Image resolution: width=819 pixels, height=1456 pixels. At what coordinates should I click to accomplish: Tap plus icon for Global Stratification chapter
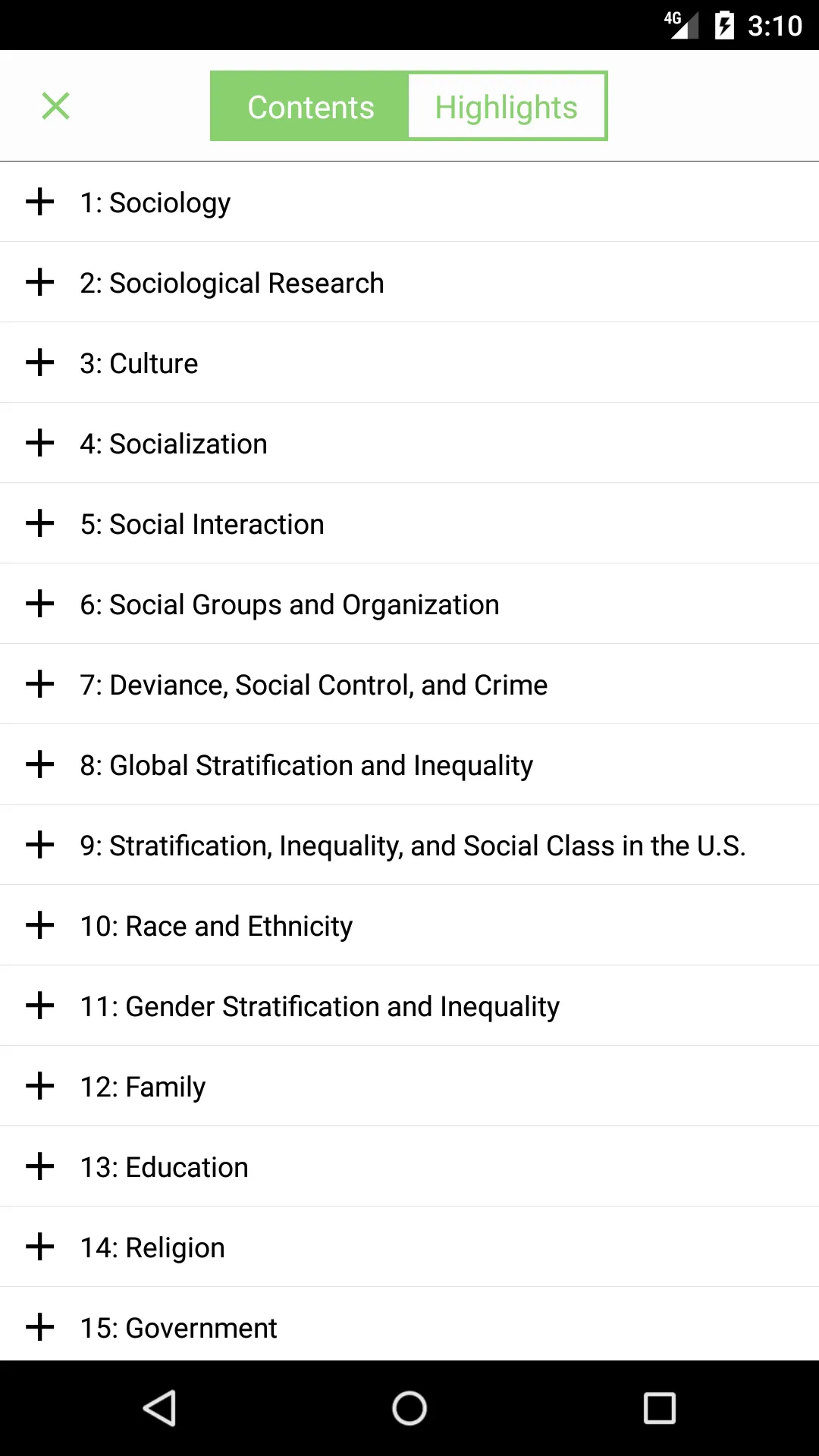40,764
